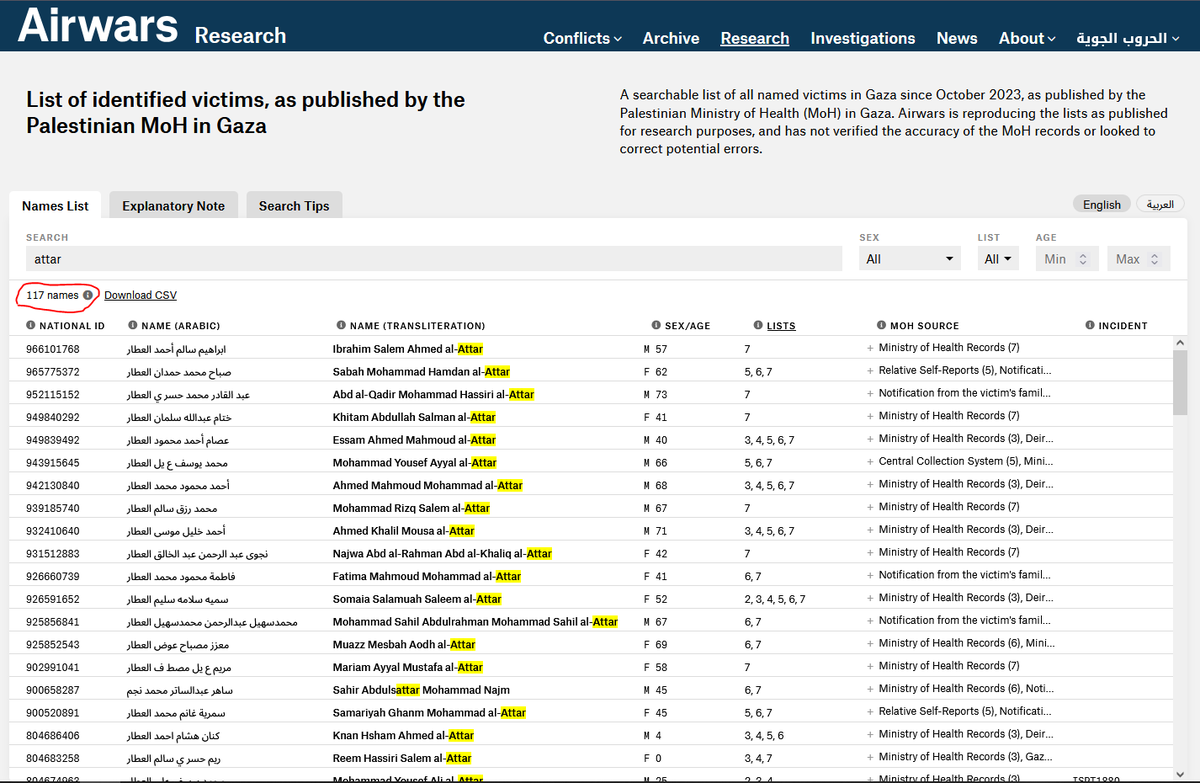Screen dimensions: 1200x783
Task: Select English language toggle
Action: click(x=1102, y=204)
